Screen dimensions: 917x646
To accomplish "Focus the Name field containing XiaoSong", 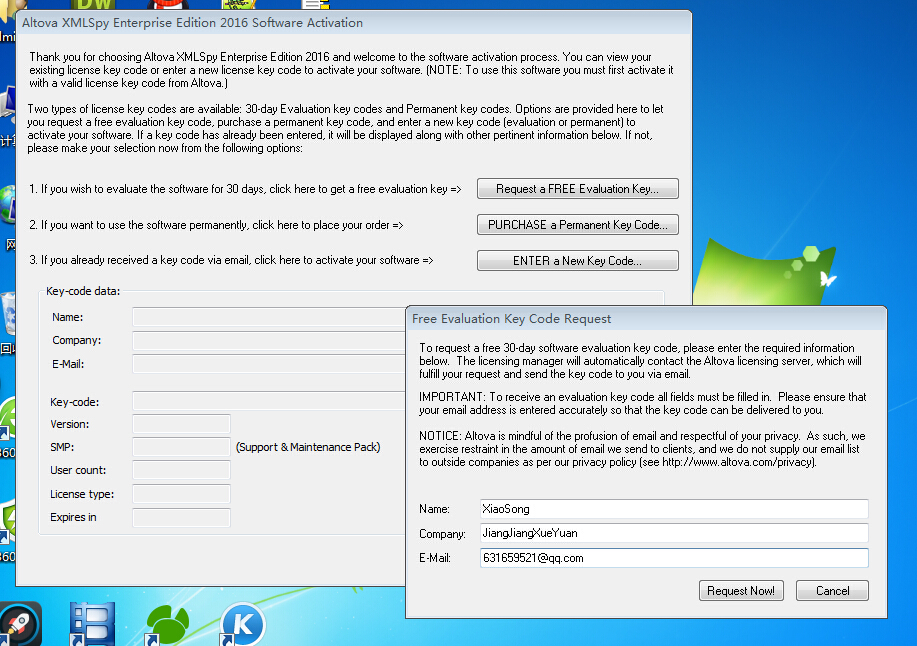I will point(674,509).
